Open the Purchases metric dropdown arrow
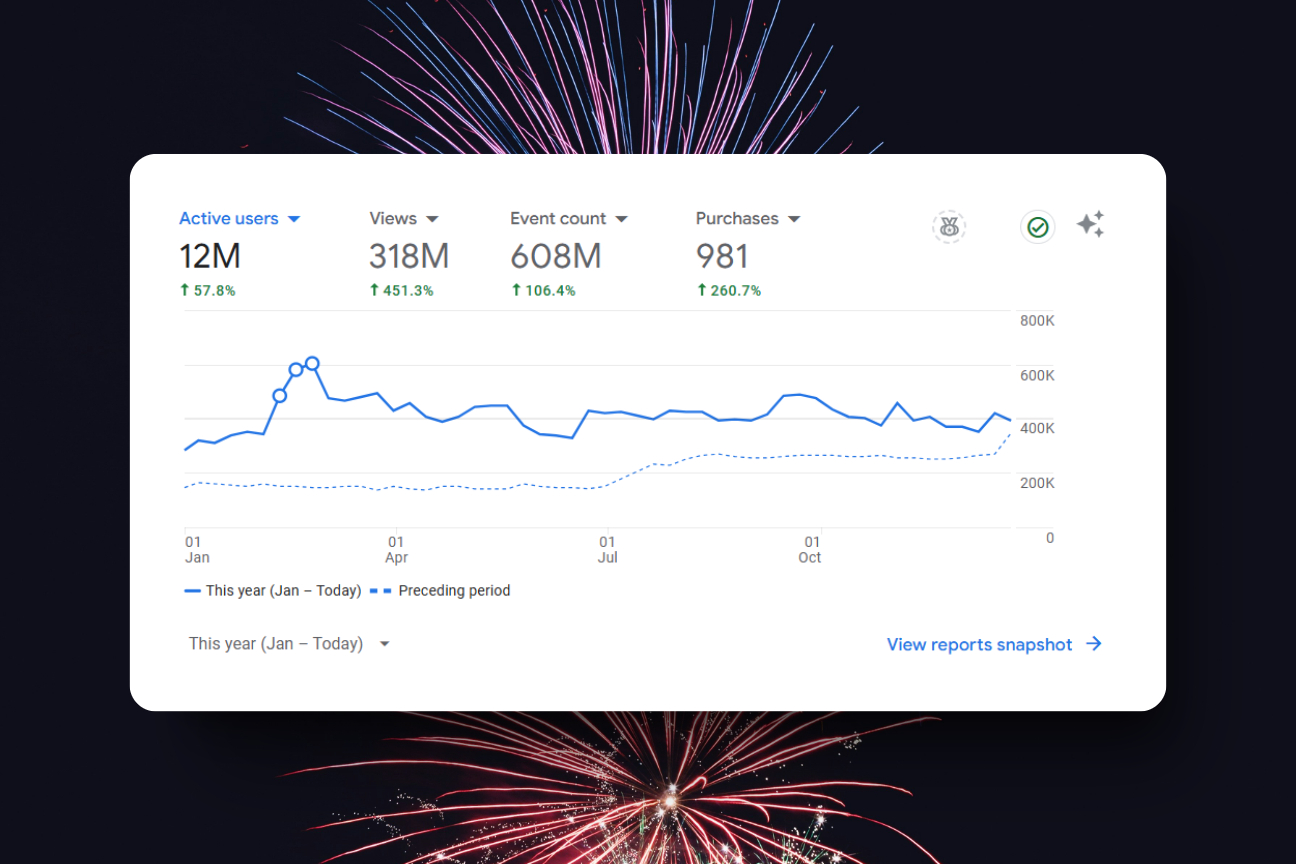Screen dimensions: 1296x864 coord(794,219)
